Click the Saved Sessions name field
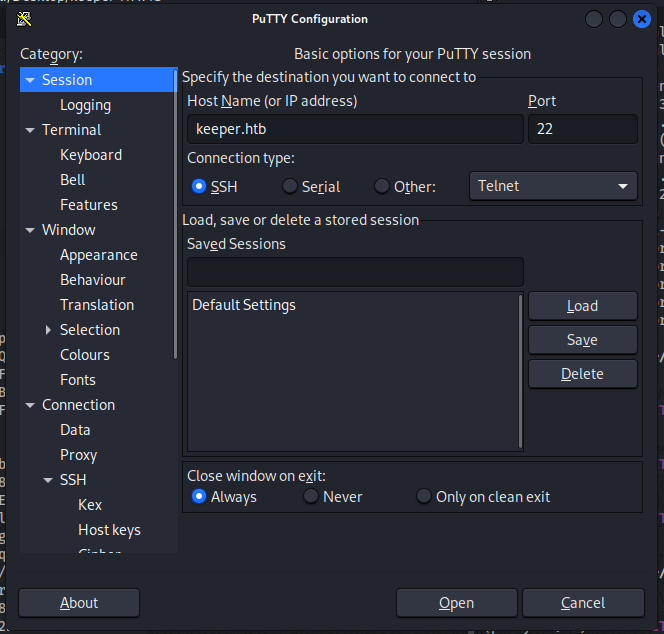Viewport: 664px width, 634px height. tap(355, 272)
